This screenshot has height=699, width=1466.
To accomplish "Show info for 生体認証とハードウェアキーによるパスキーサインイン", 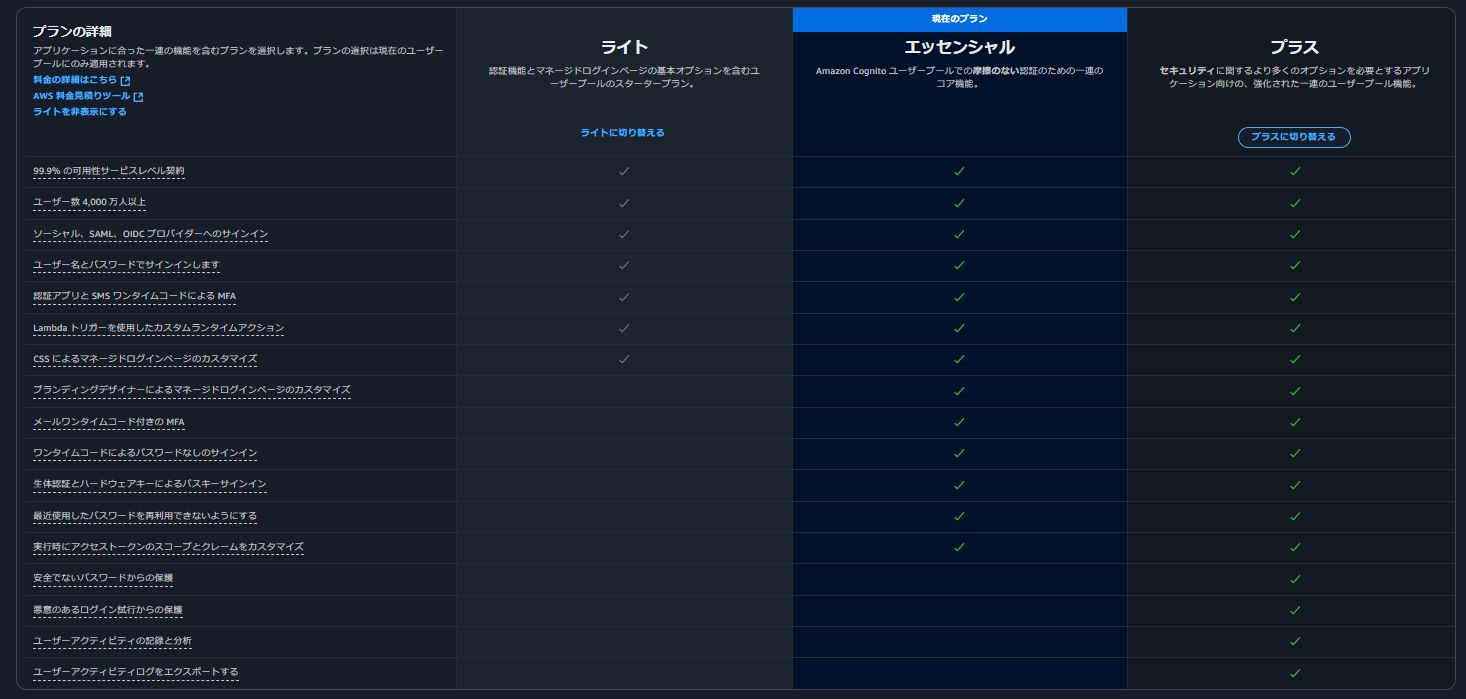I will click(x=149, y=484).
